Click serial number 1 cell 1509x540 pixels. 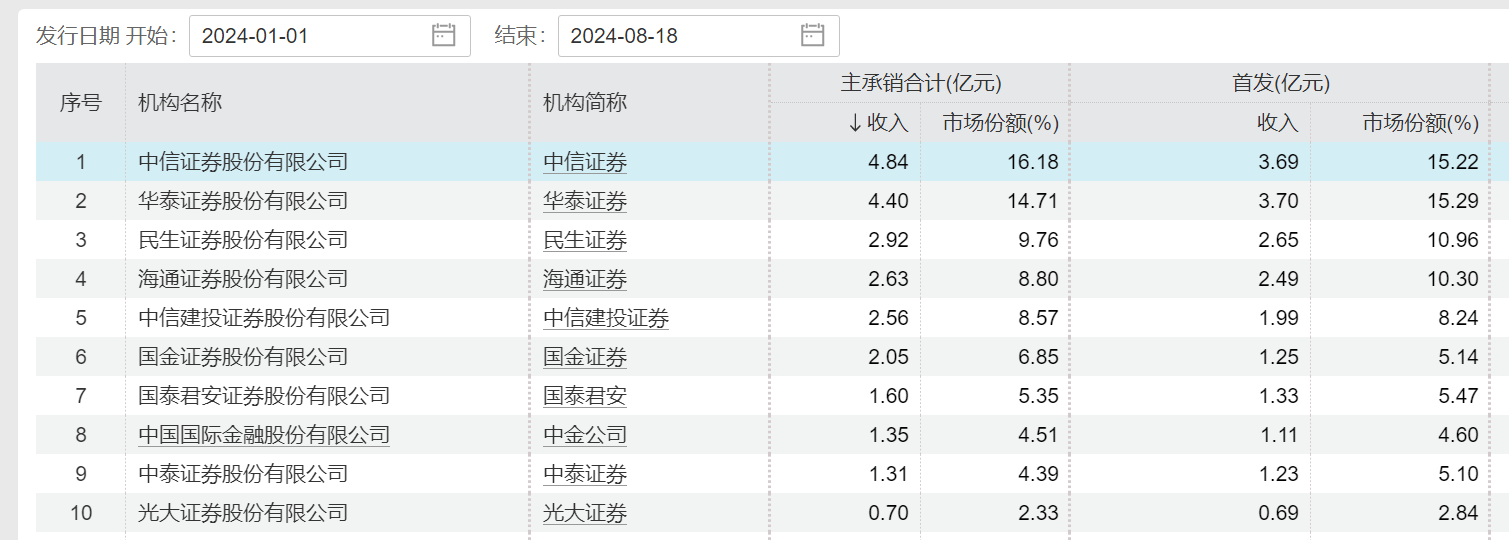pos(81,162)
